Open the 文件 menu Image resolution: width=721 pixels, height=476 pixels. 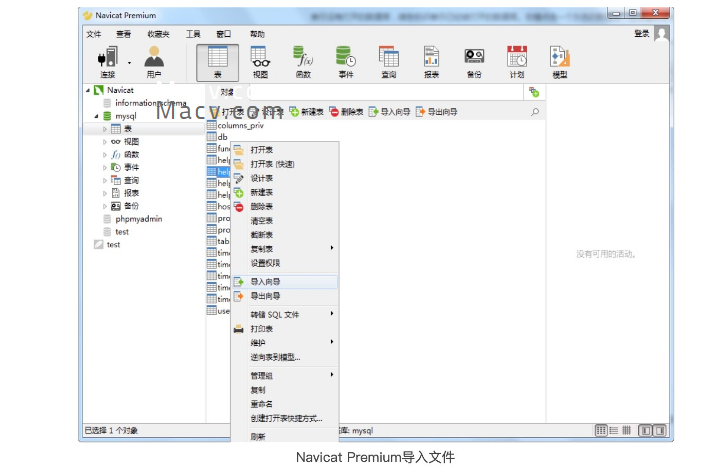click(x=93, y=34)
